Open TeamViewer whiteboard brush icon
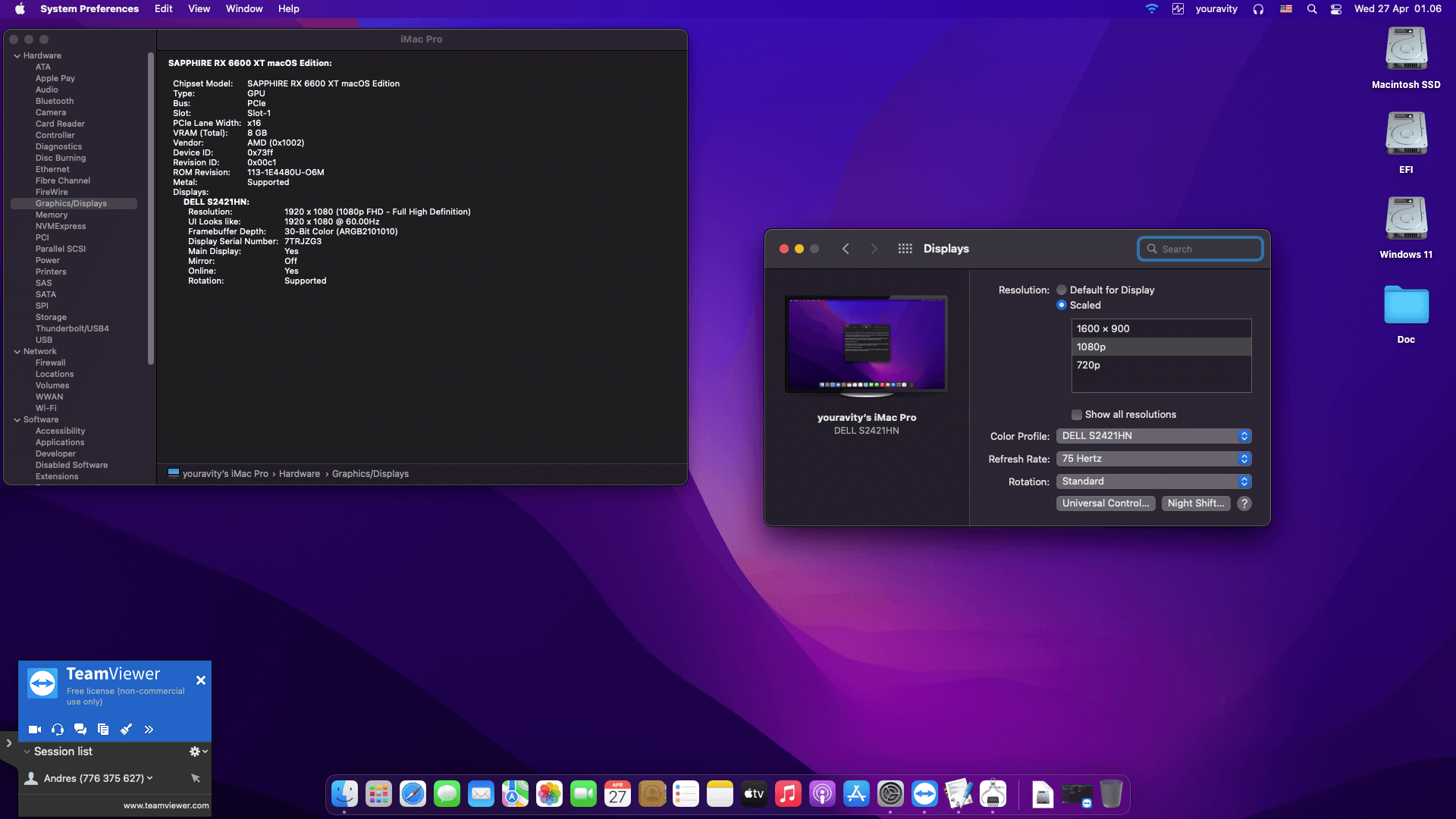 (x=126, y=730)
